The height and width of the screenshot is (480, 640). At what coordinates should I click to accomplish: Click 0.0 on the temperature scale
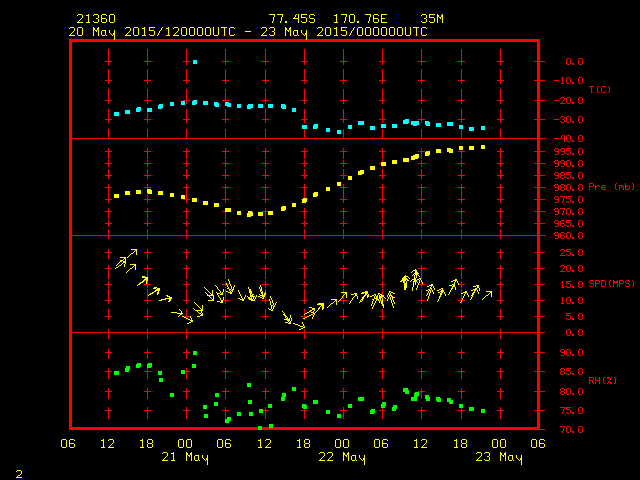click(574, 62)
